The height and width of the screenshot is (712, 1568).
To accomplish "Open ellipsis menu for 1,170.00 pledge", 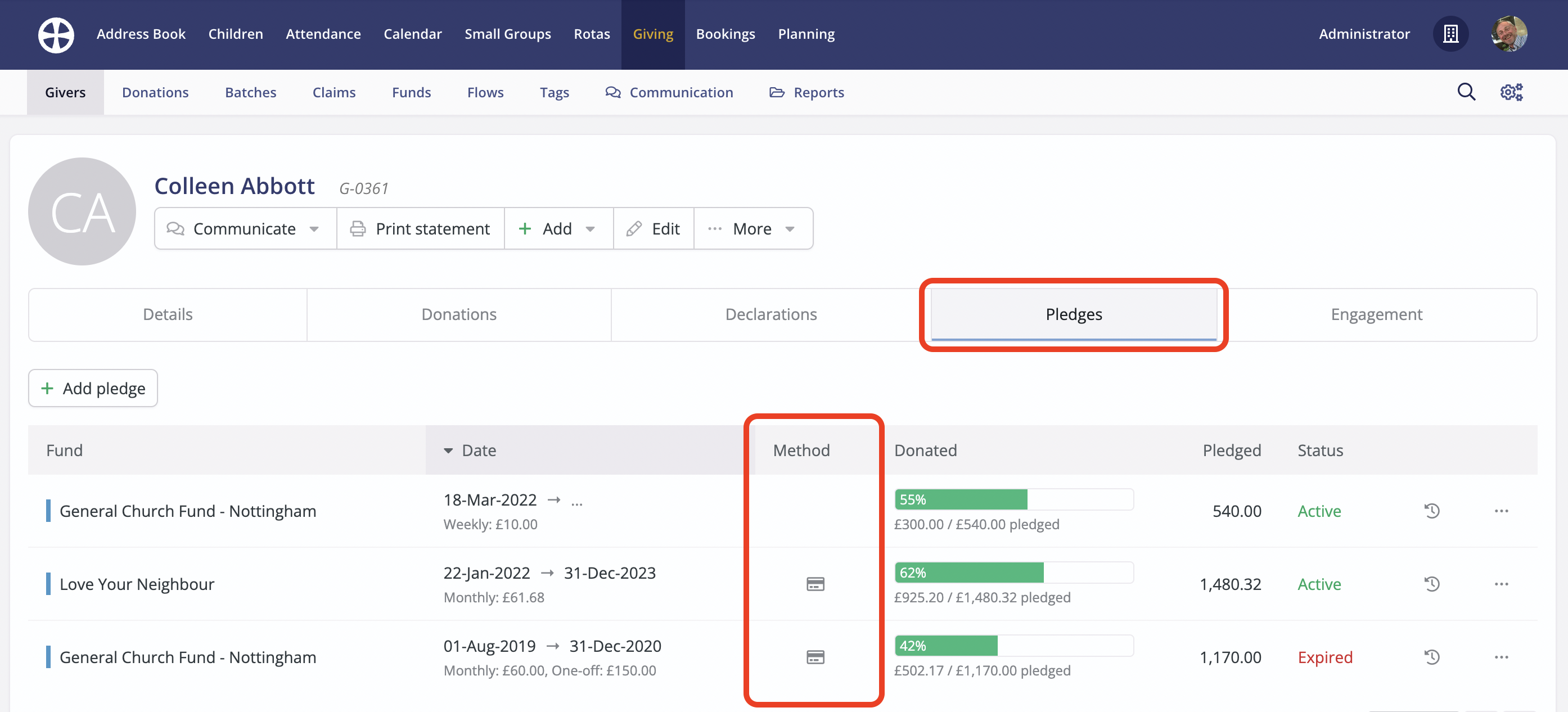I will 1501,657.
